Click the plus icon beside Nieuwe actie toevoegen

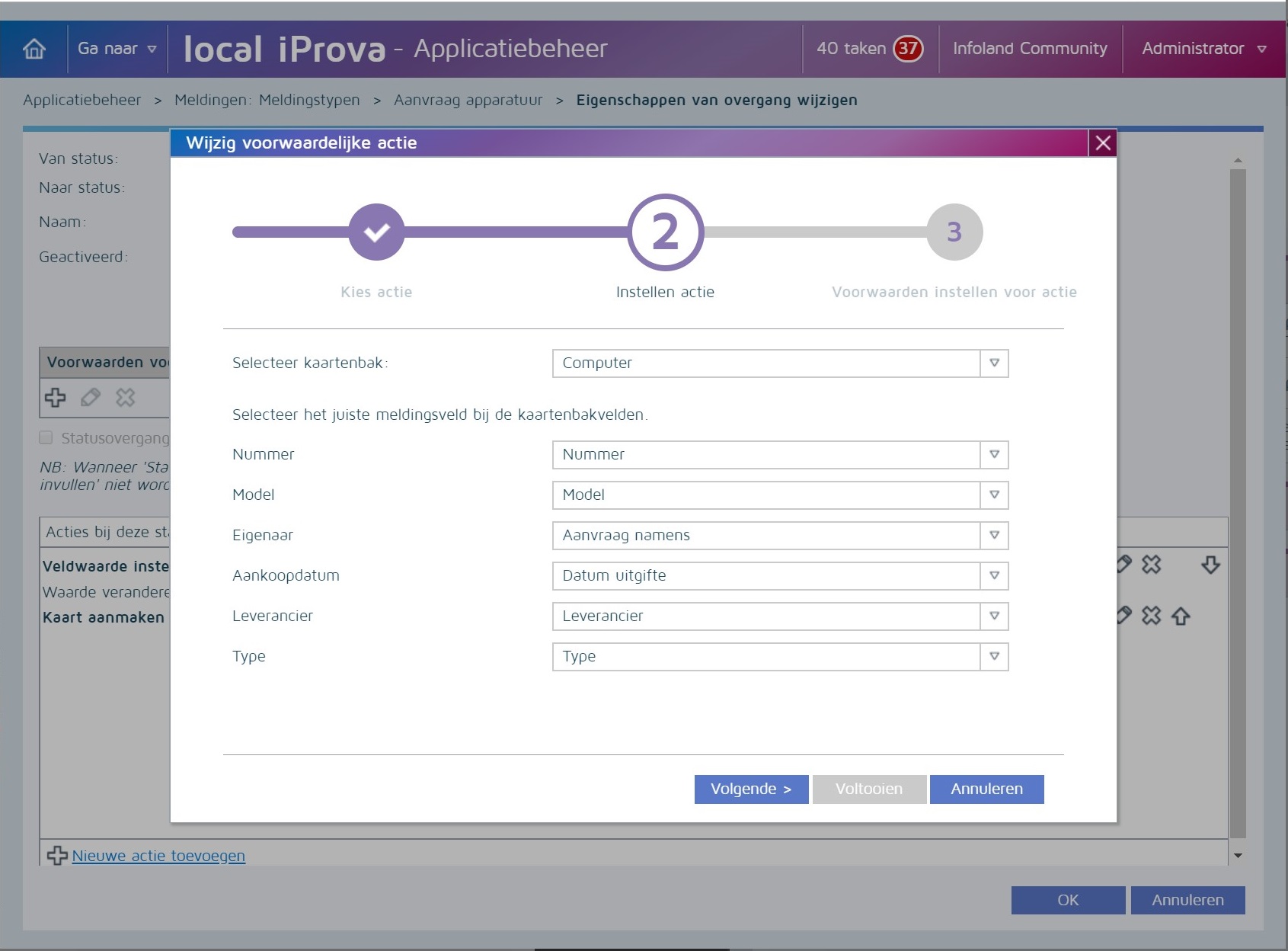coord(56,855)
